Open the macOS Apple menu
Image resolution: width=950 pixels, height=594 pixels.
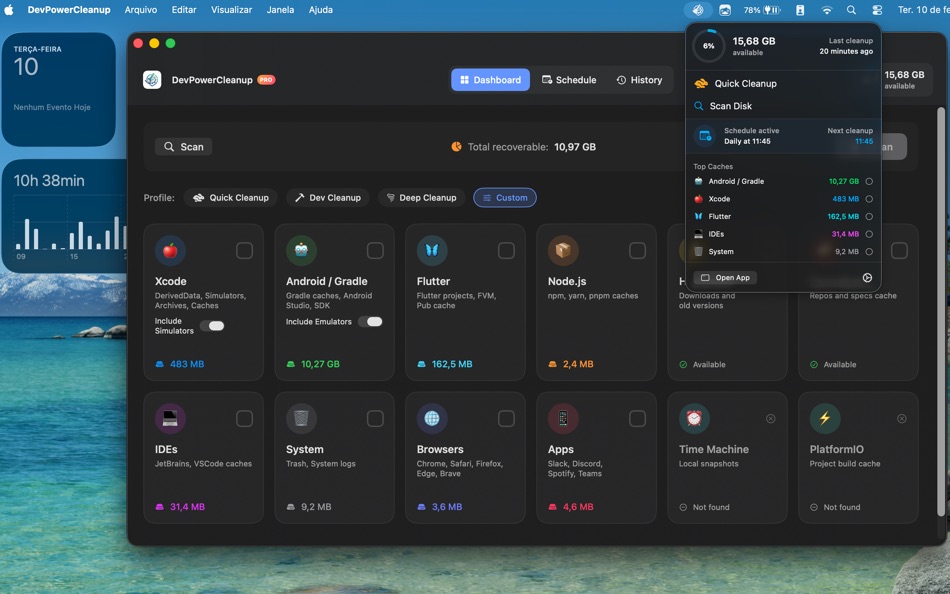(x=9, y=10)
